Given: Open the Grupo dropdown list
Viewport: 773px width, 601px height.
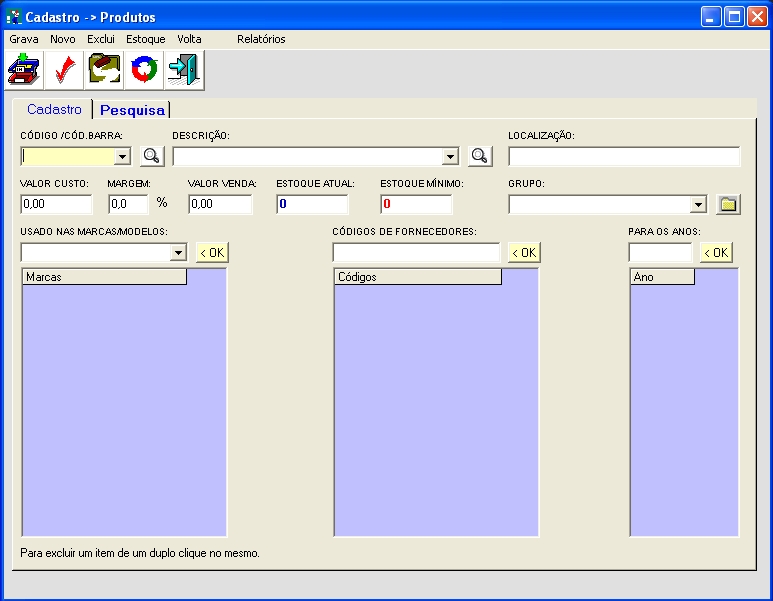Looking at the screenshot, I should pyautogui.click(x=698, y=205).
